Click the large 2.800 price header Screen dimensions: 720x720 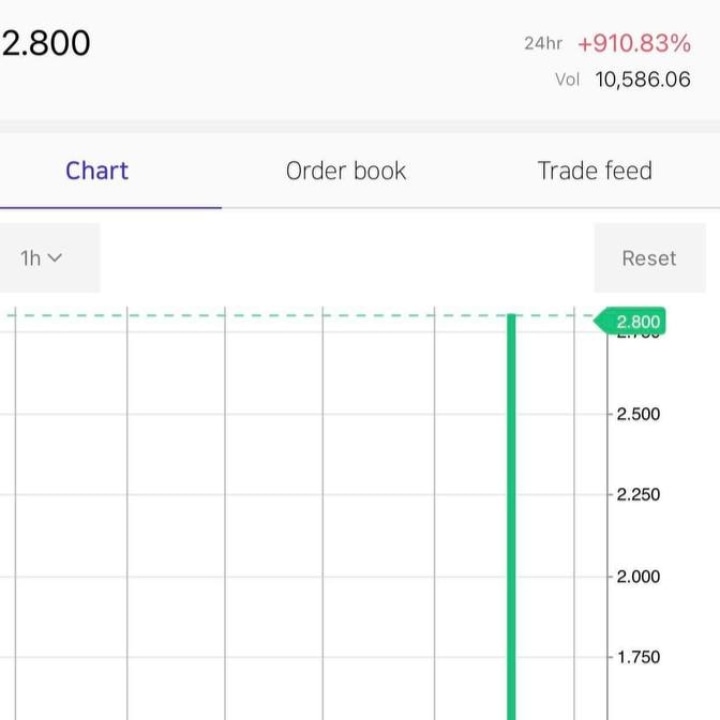coord(46,43)
